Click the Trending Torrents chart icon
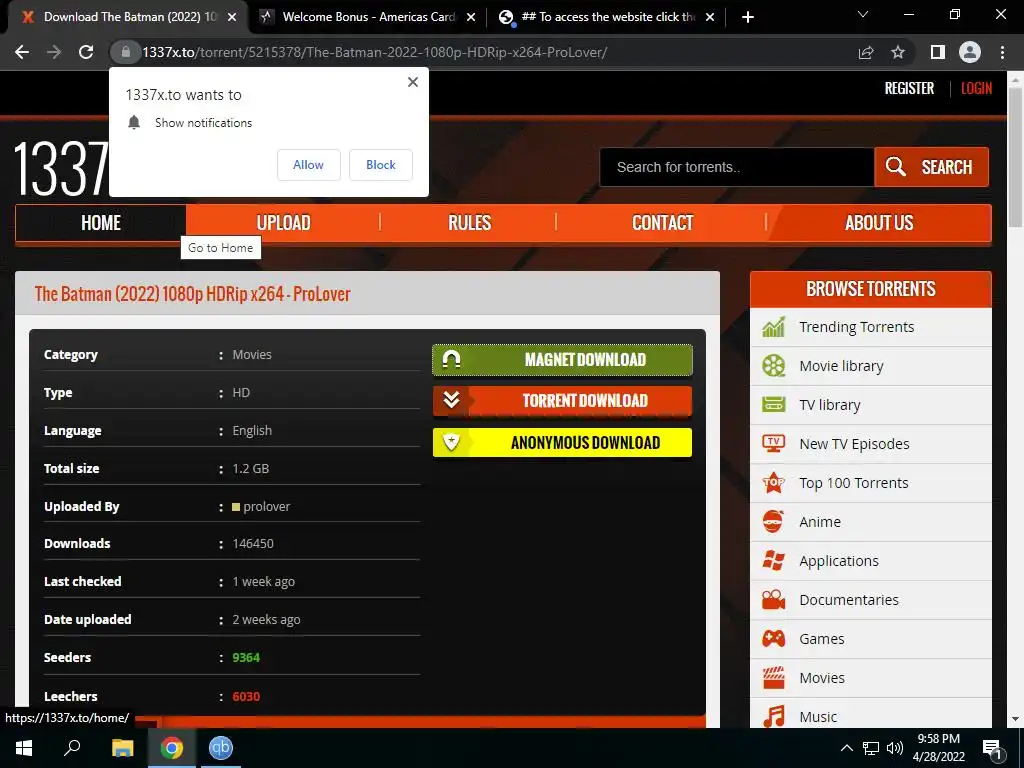Viewport: 1024px width, 768px height. pos(774,327)
